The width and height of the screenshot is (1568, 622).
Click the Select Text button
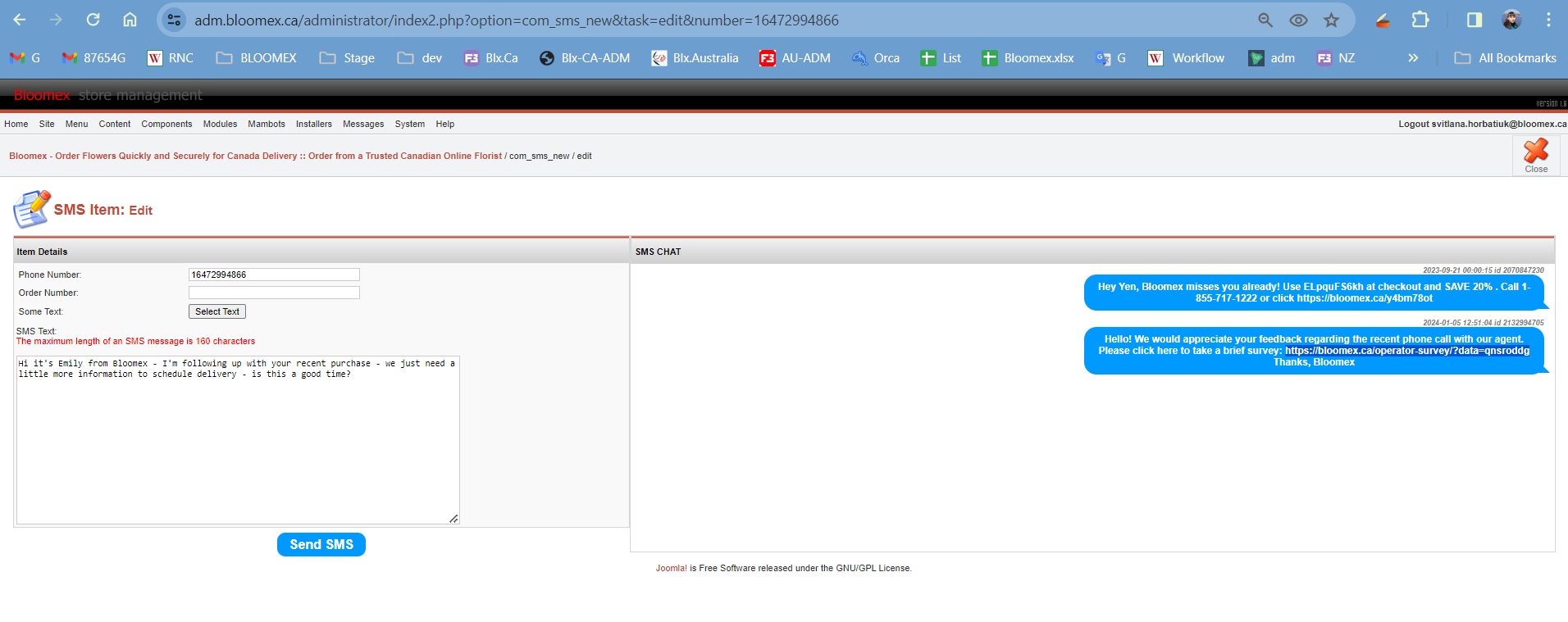(x=217, y=311)
